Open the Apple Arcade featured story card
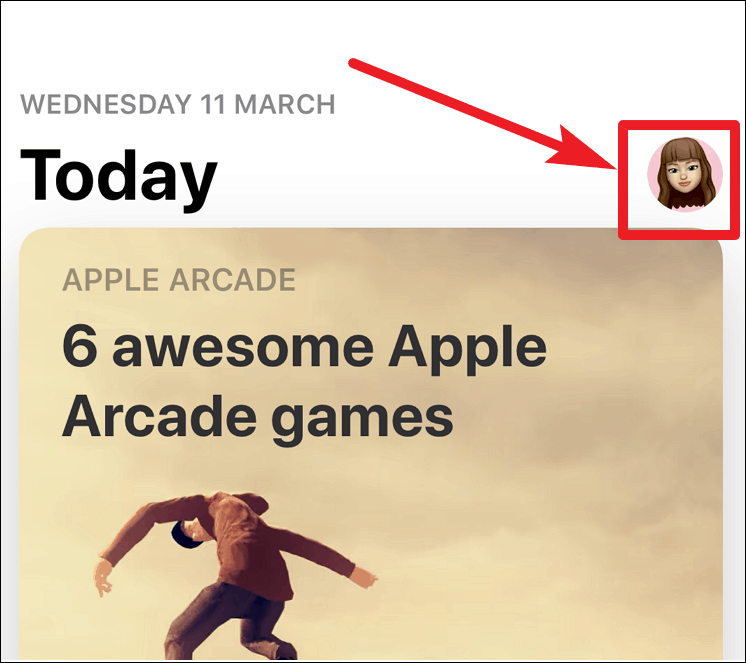This screenshot has width=746, height=663. 371,445
